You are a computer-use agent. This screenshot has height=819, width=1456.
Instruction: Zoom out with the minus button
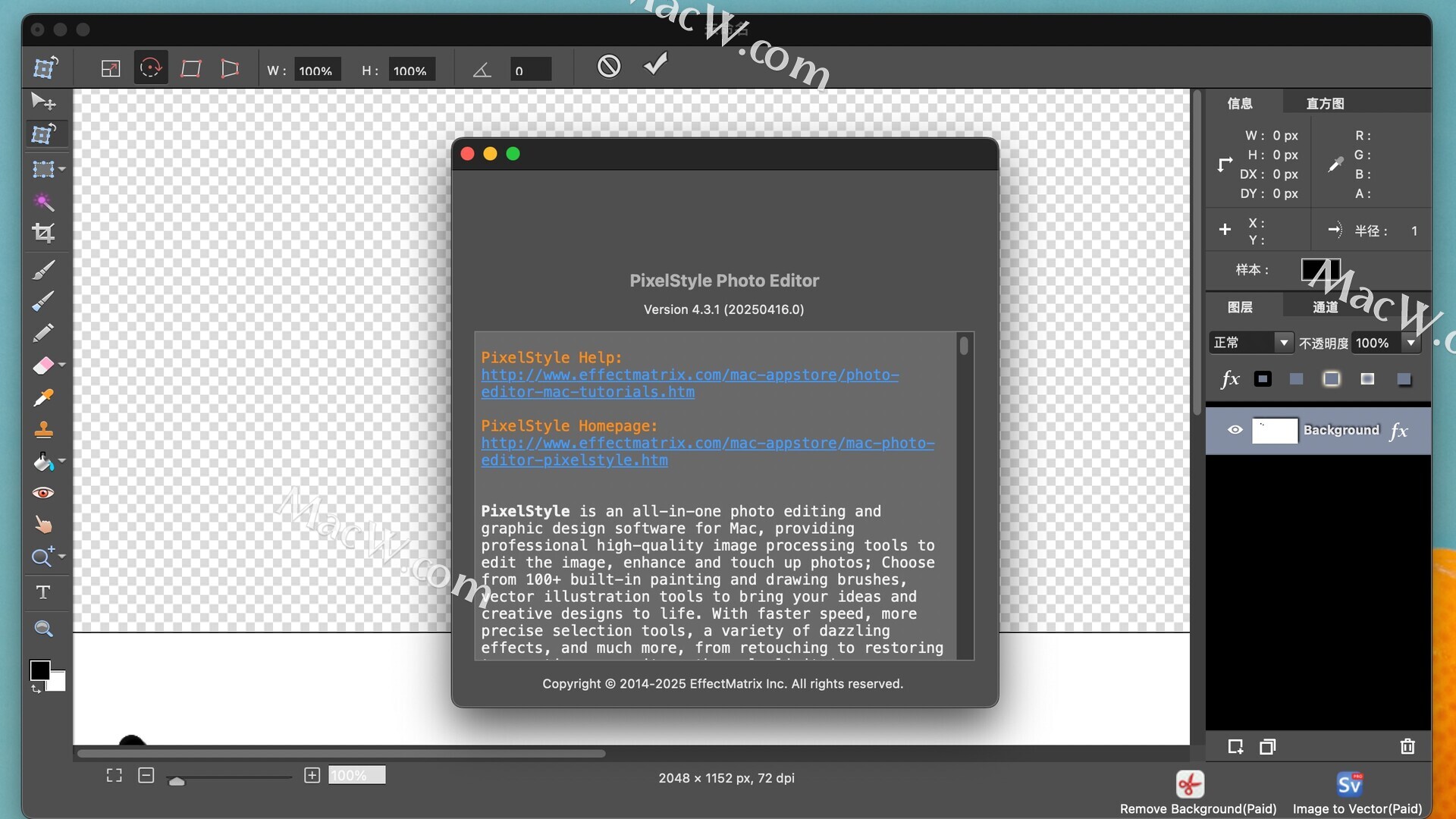(146, 775)
